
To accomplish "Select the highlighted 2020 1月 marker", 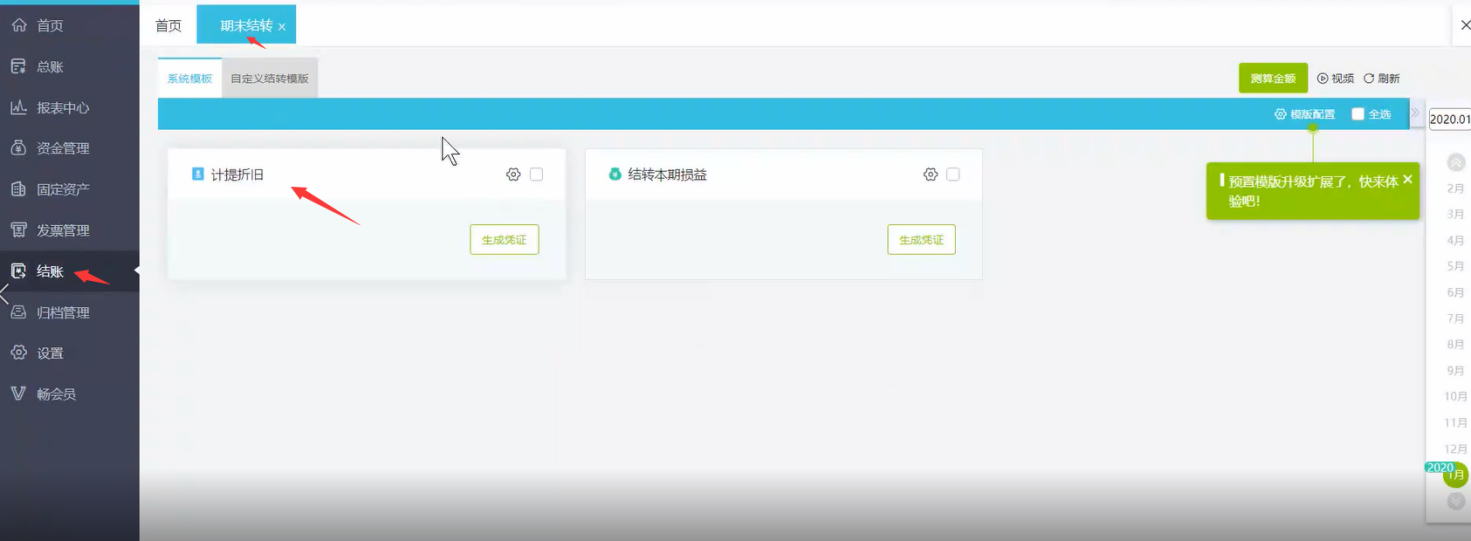I will pos(1456,476).
